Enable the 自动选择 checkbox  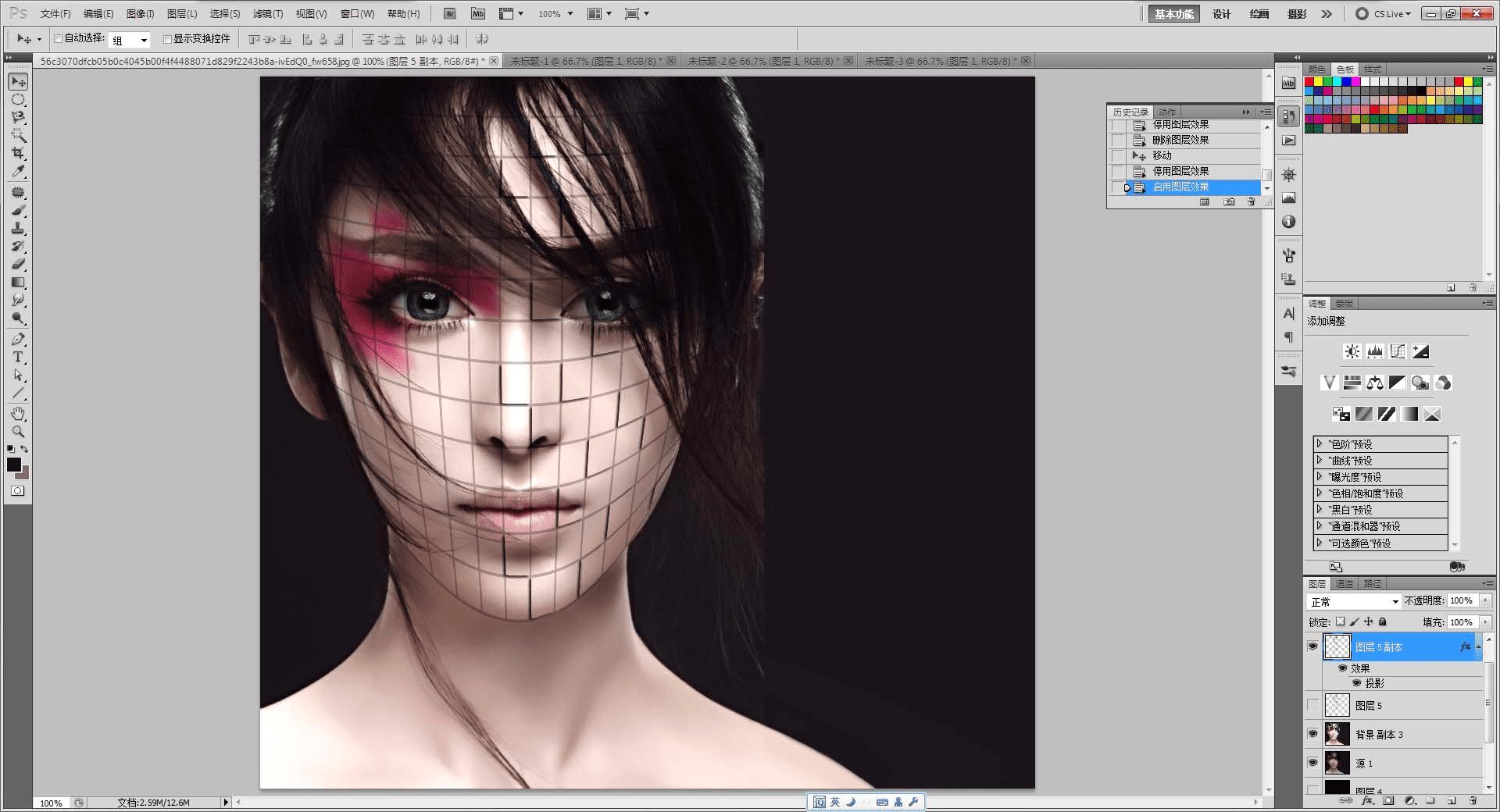coord(59,38)
